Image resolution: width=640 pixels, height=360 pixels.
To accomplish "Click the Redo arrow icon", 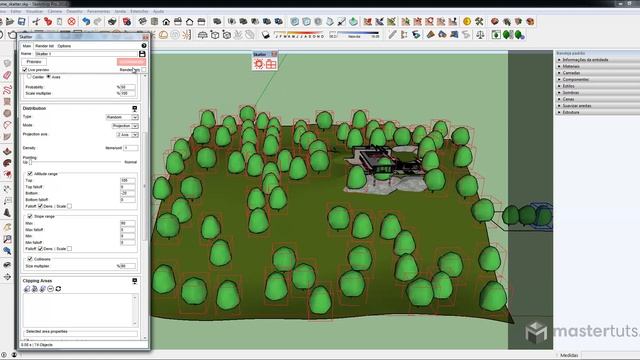I will pos(98,21).
